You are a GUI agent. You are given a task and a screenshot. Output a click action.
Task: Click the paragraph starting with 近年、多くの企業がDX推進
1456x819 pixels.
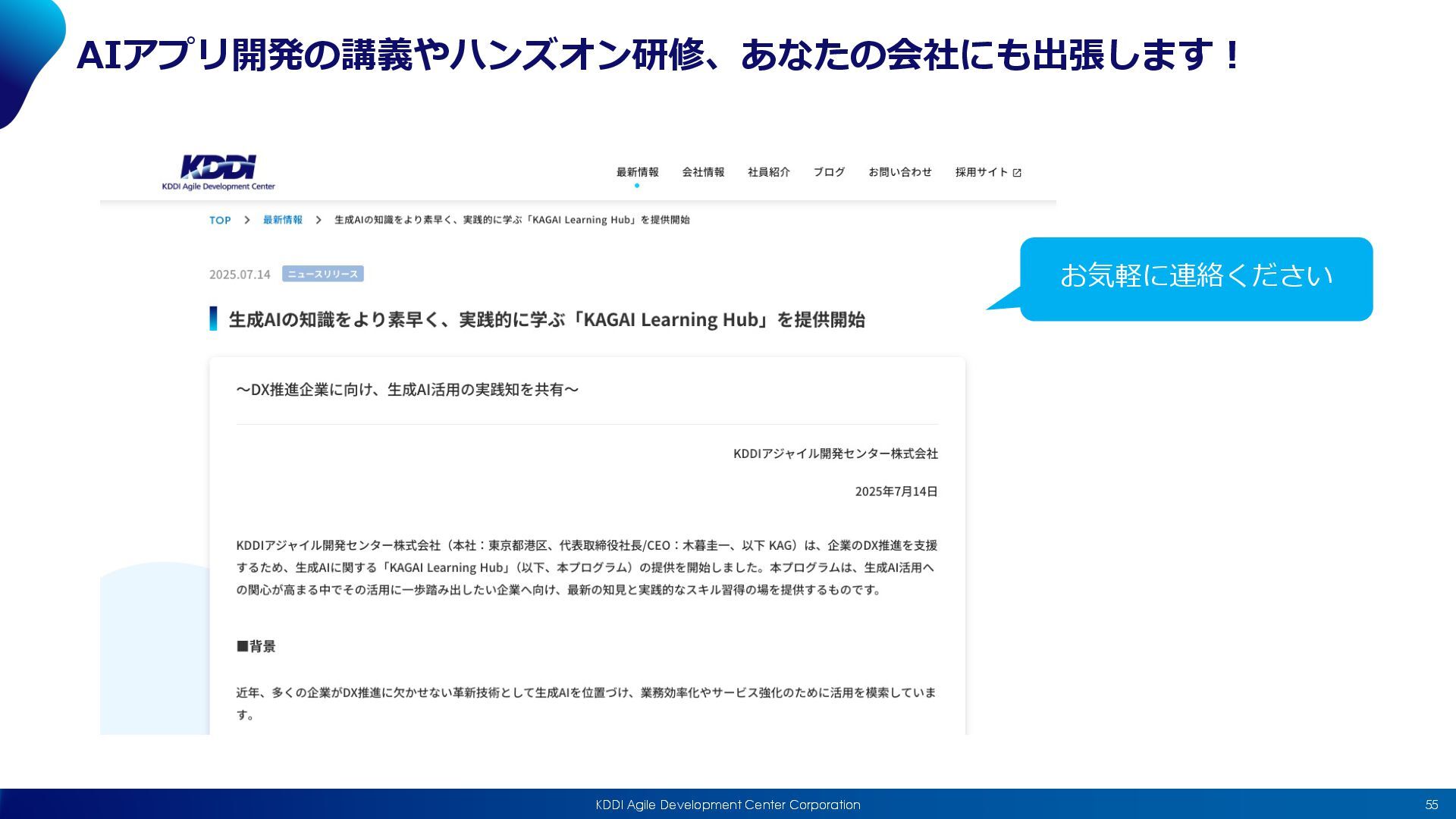pyautogui.click(x=586, y=704)
